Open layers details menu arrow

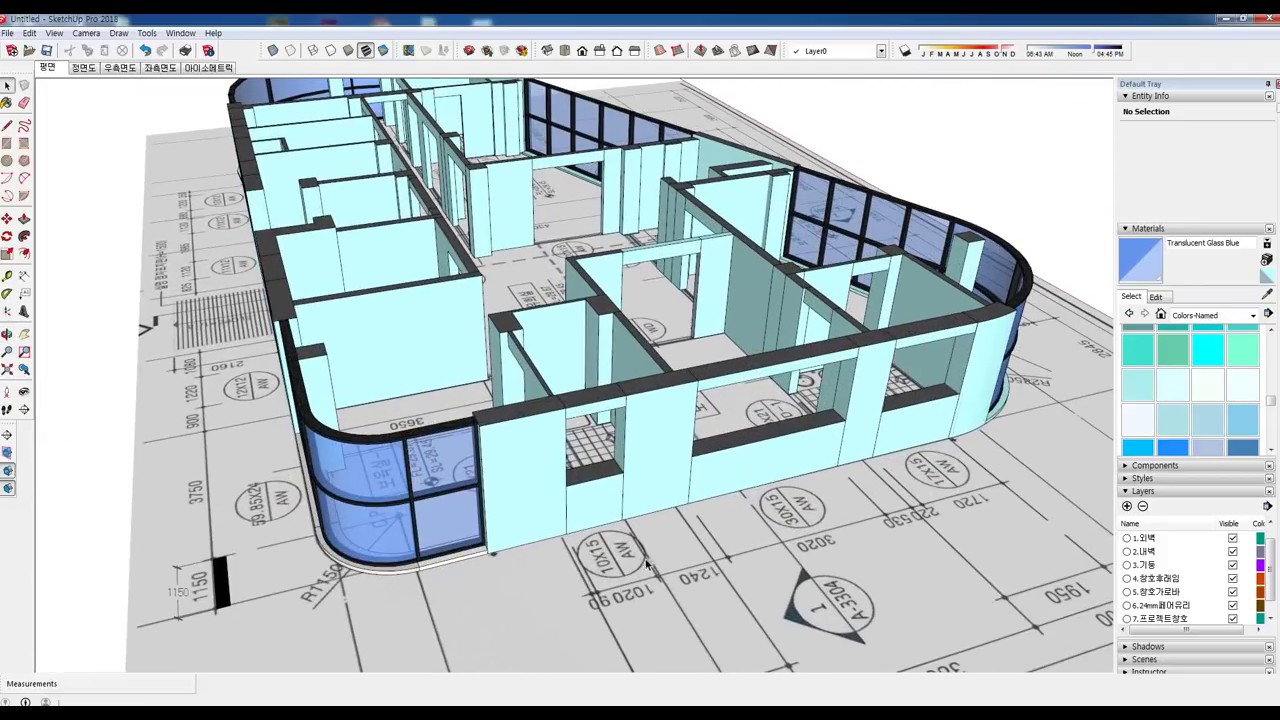1267,506
